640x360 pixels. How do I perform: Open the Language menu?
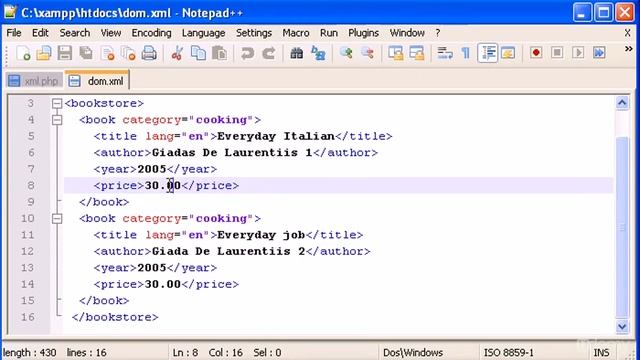point(203,33)
